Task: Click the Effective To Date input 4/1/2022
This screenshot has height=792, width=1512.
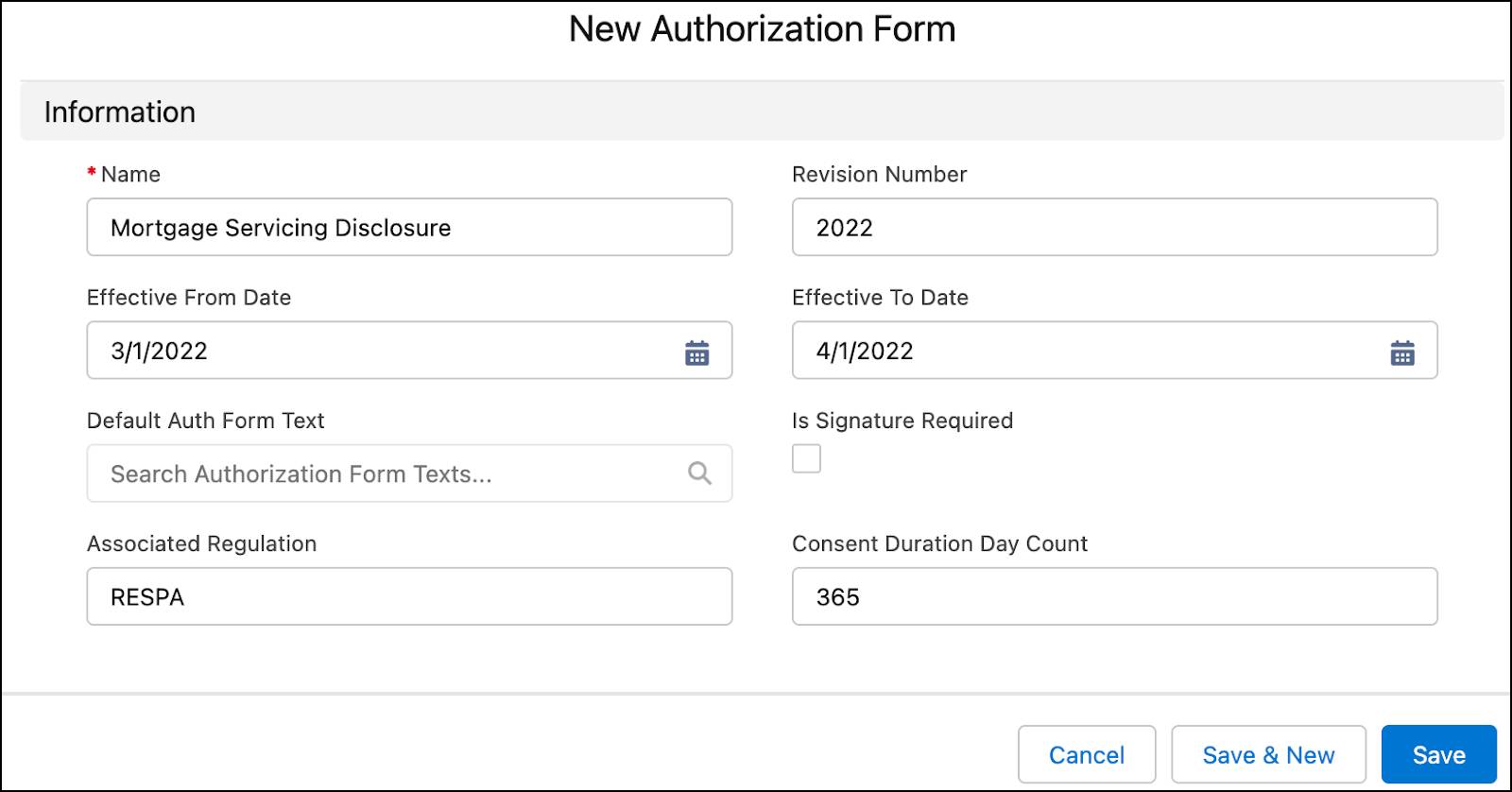Action: point(1114,351)
